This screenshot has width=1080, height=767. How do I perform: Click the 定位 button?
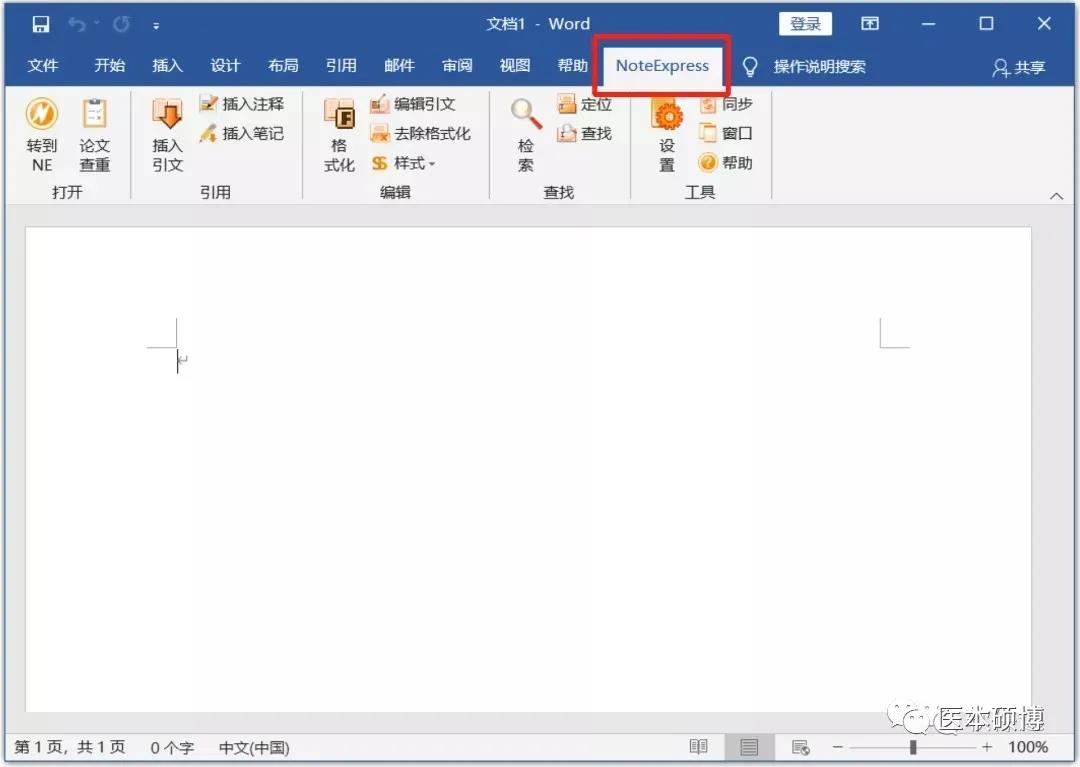pos(585,104)
